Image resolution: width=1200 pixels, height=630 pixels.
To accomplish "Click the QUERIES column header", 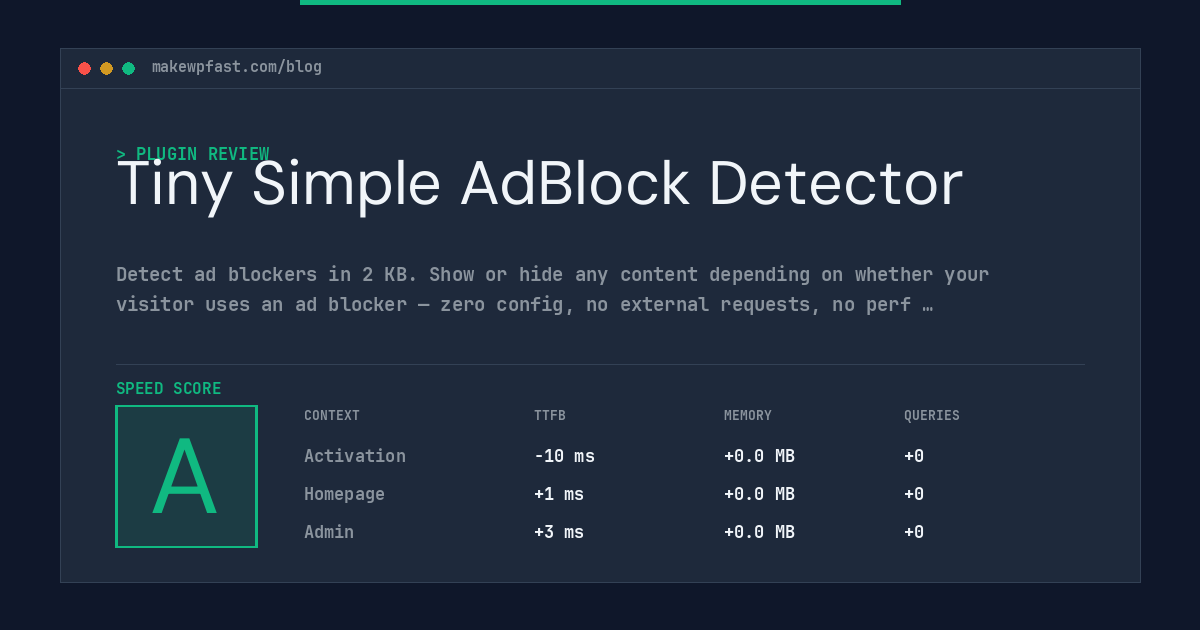I will point(932,416).
